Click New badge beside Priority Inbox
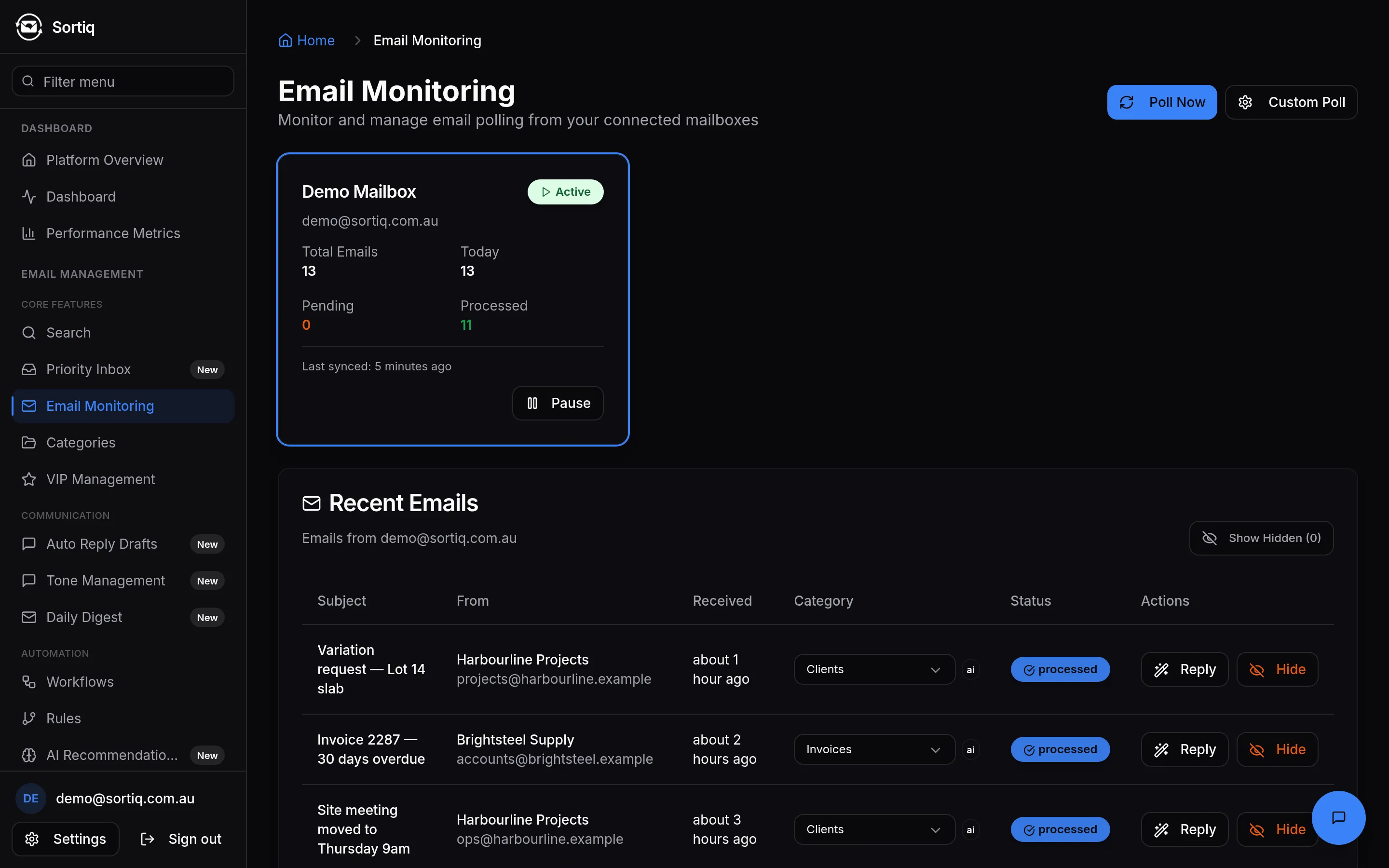 coord(207,370)
